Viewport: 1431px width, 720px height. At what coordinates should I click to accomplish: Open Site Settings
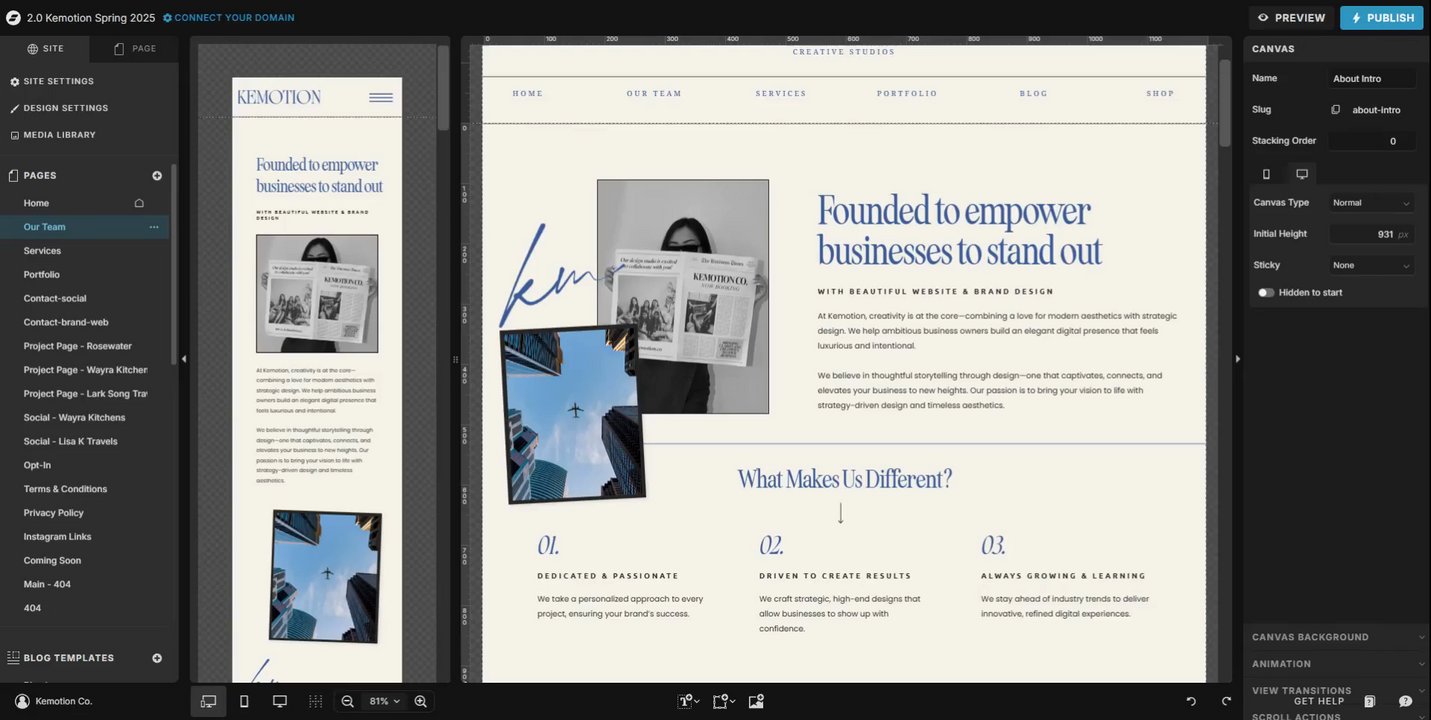pyautogui.click(x=52, y=81)
